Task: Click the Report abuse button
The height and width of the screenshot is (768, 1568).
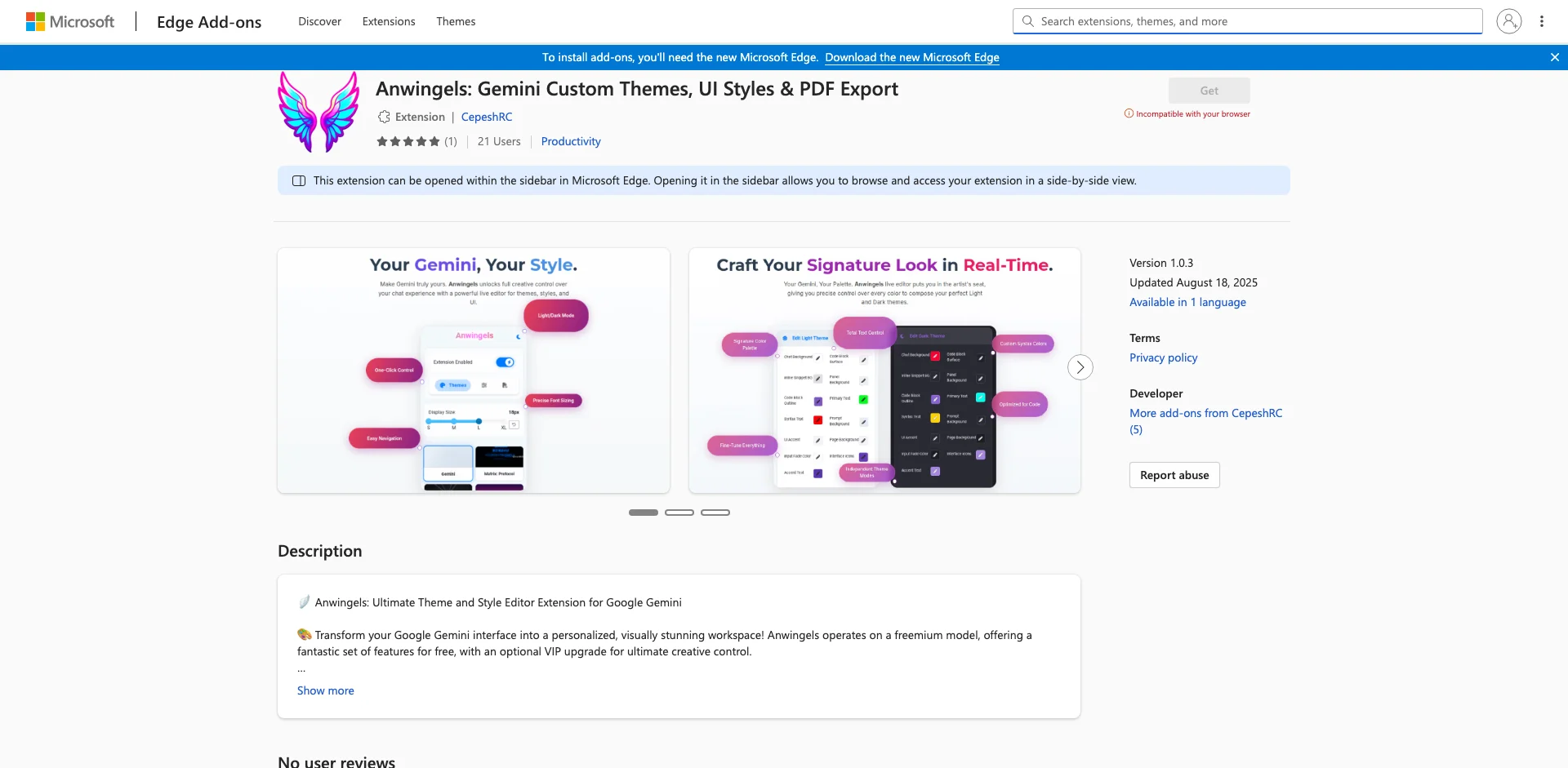Action: point(1174,474)
